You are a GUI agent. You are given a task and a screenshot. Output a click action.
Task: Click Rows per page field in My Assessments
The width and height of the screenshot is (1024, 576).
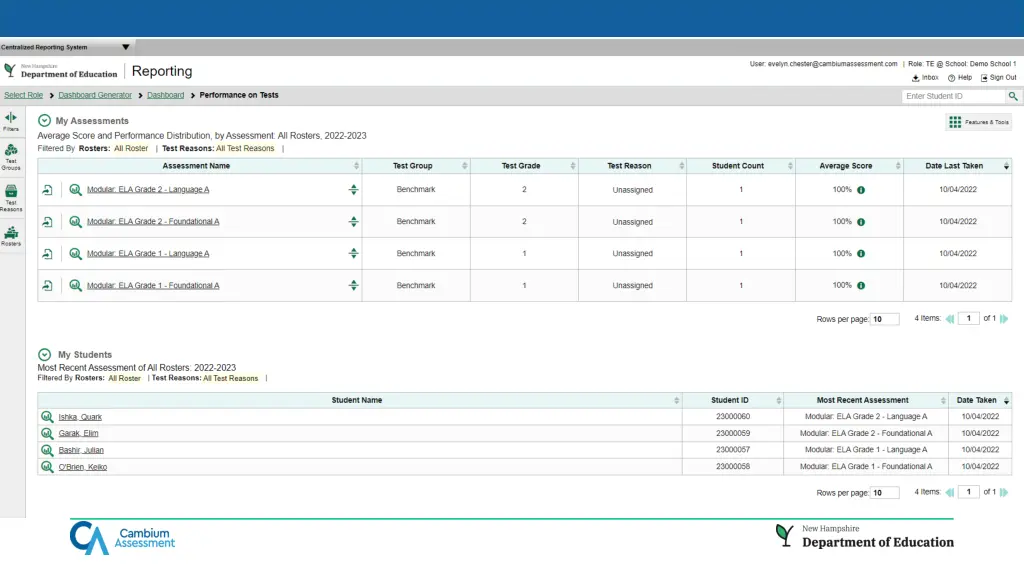point(884,319)
